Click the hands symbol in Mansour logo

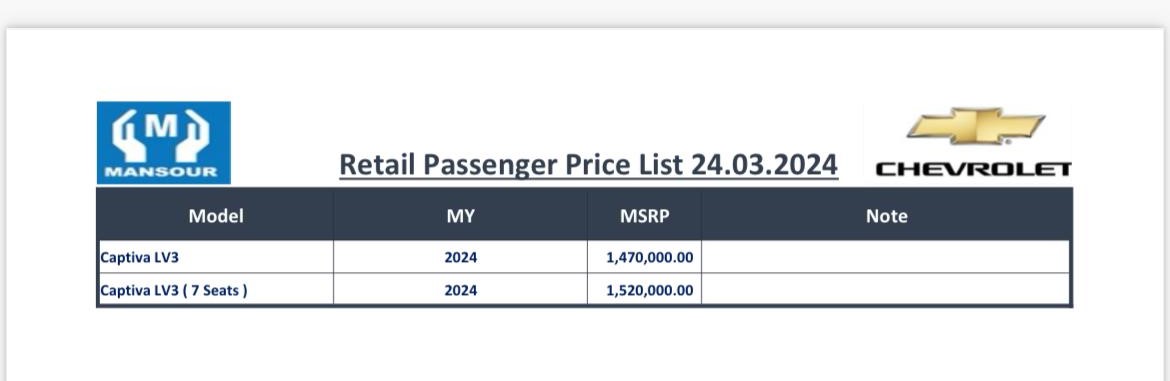(x=160, y=134)
